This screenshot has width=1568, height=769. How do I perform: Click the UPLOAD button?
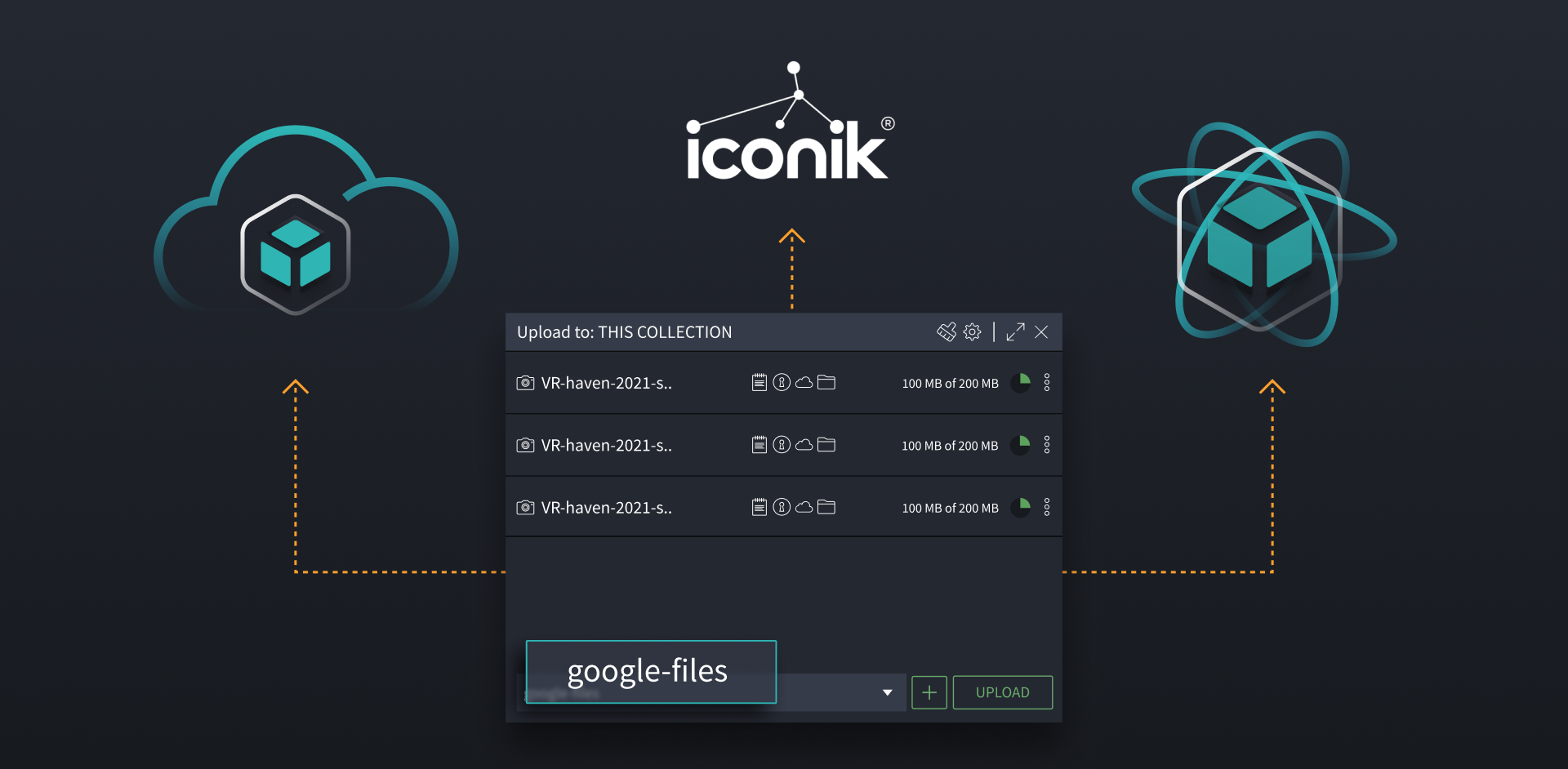coord(1002,692)
